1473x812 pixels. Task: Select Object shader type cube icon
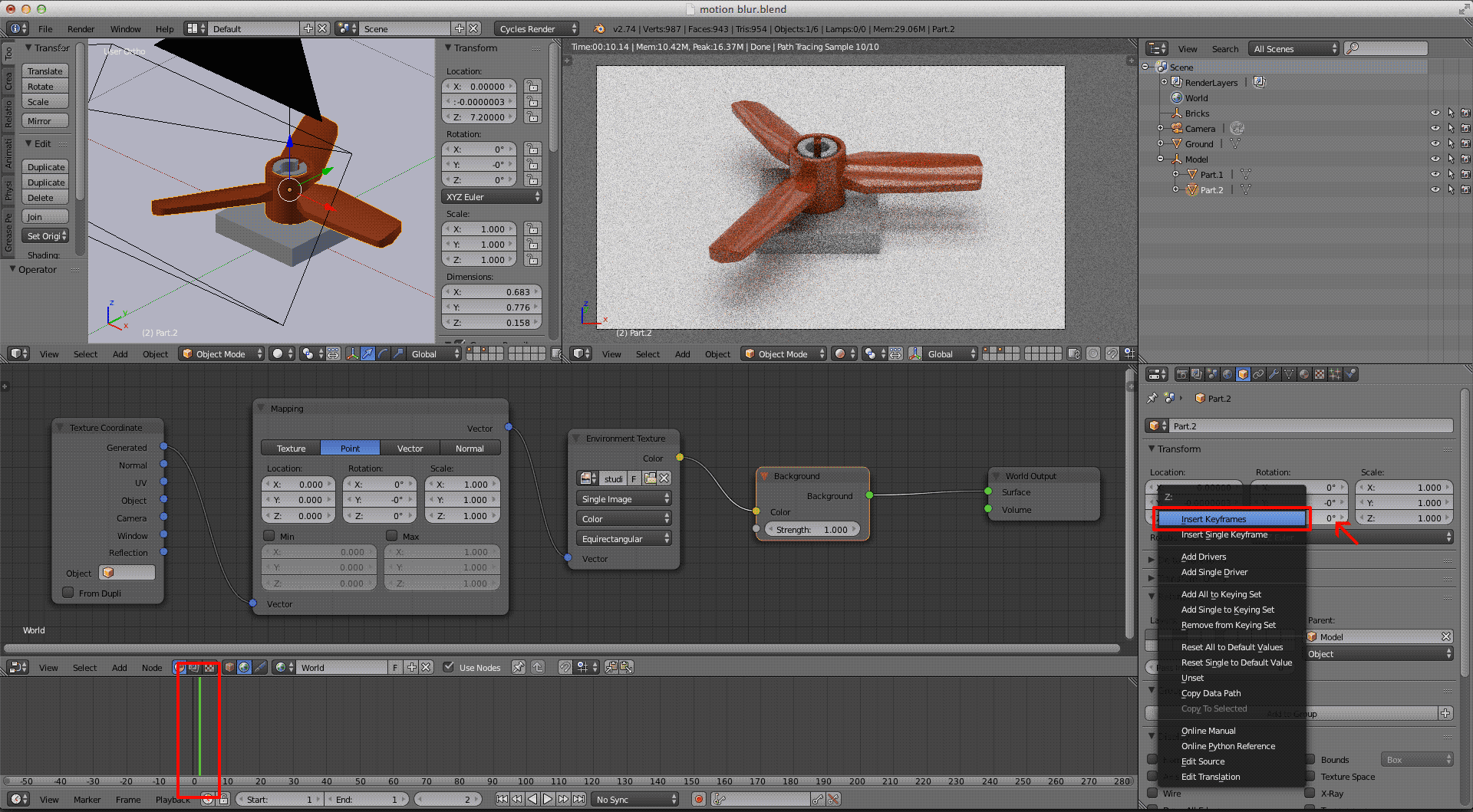[229, 667]
